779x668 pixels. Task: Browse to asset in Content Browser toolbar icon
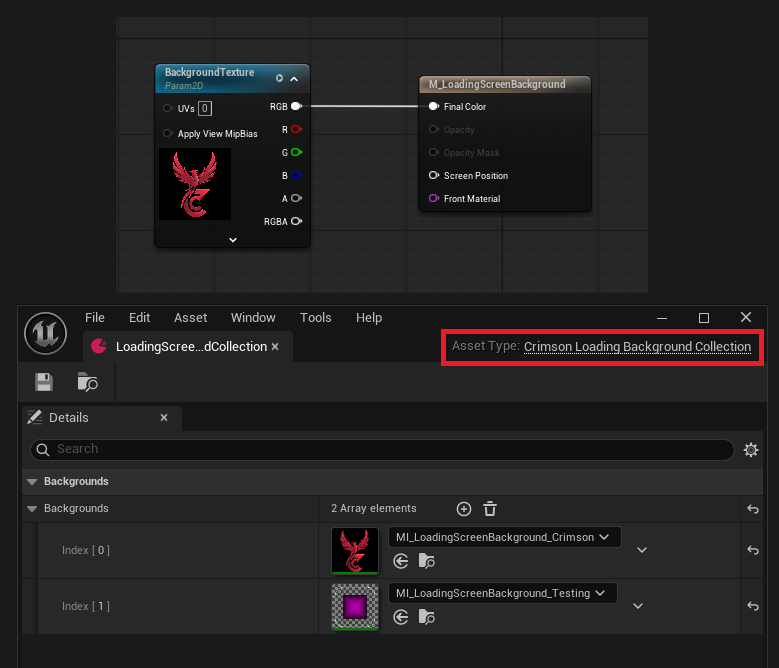(87, 382)
